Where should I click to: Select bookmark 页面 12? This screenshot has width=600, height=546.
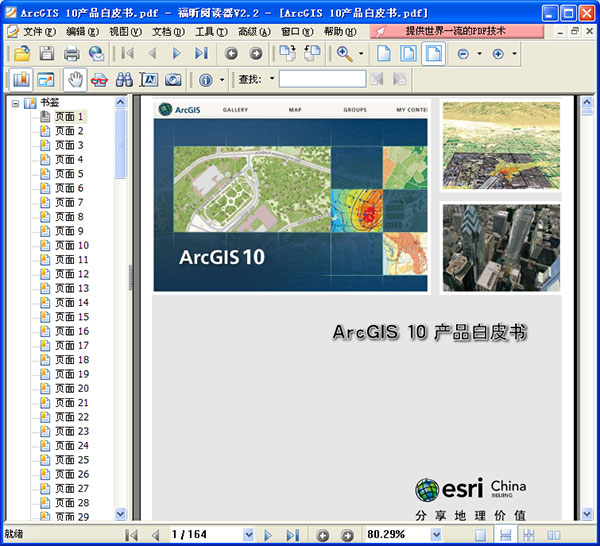(72, 274)
